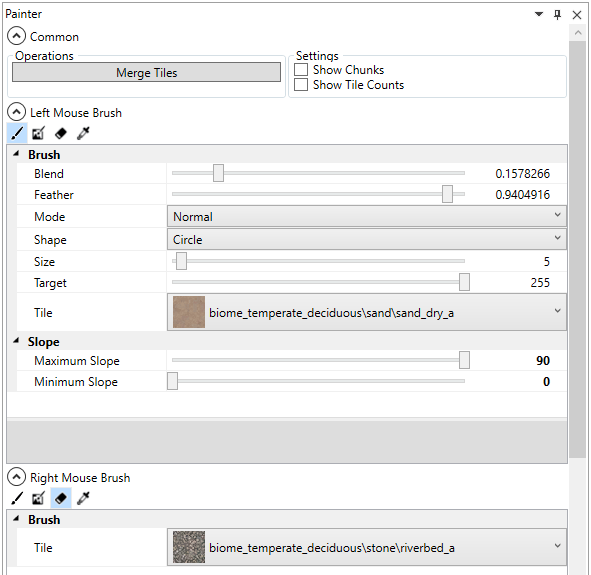The width and height of the screenshot is (591, 575).
Task: Click the Merge Tiles button
Action: click(x=146, y=72)
